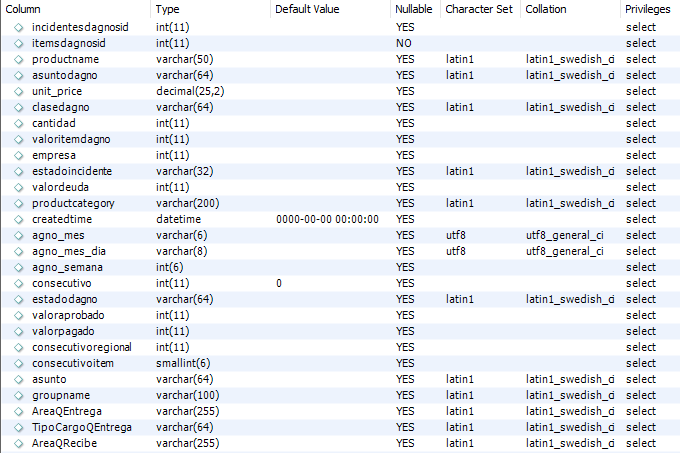Select the TipoCargoQEntrega row

click(340, 427)
